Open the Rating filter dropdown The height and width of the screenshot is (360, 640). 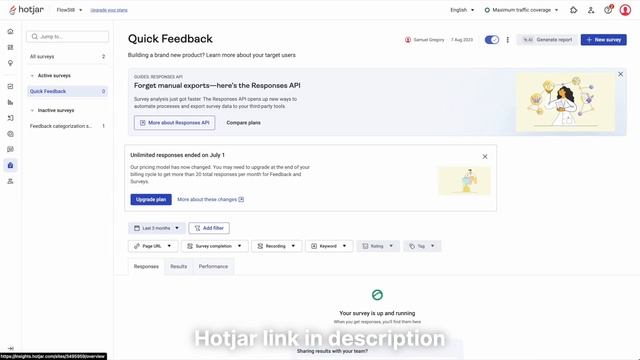[x=378, y=246]
